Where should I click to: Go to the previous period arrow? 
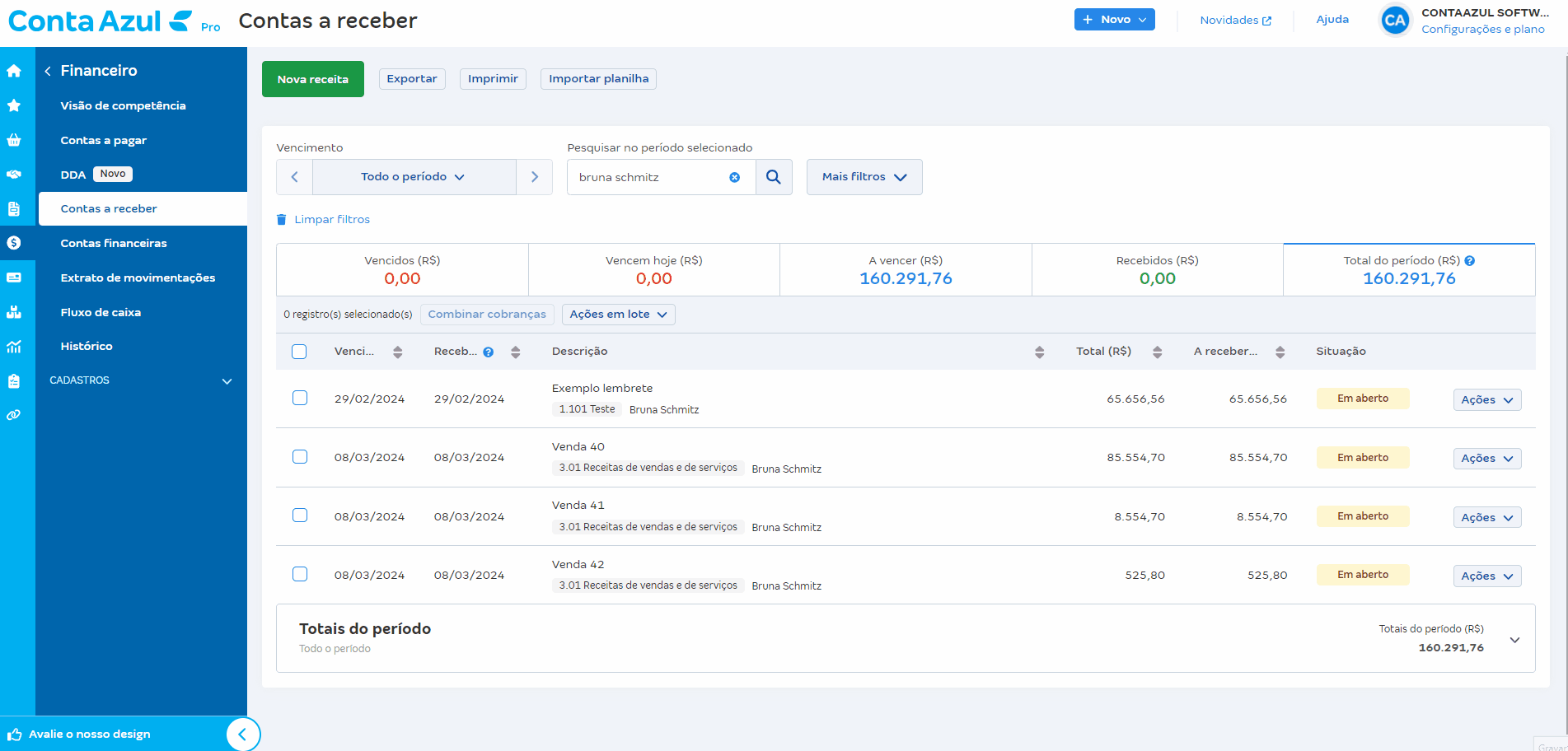294,177
